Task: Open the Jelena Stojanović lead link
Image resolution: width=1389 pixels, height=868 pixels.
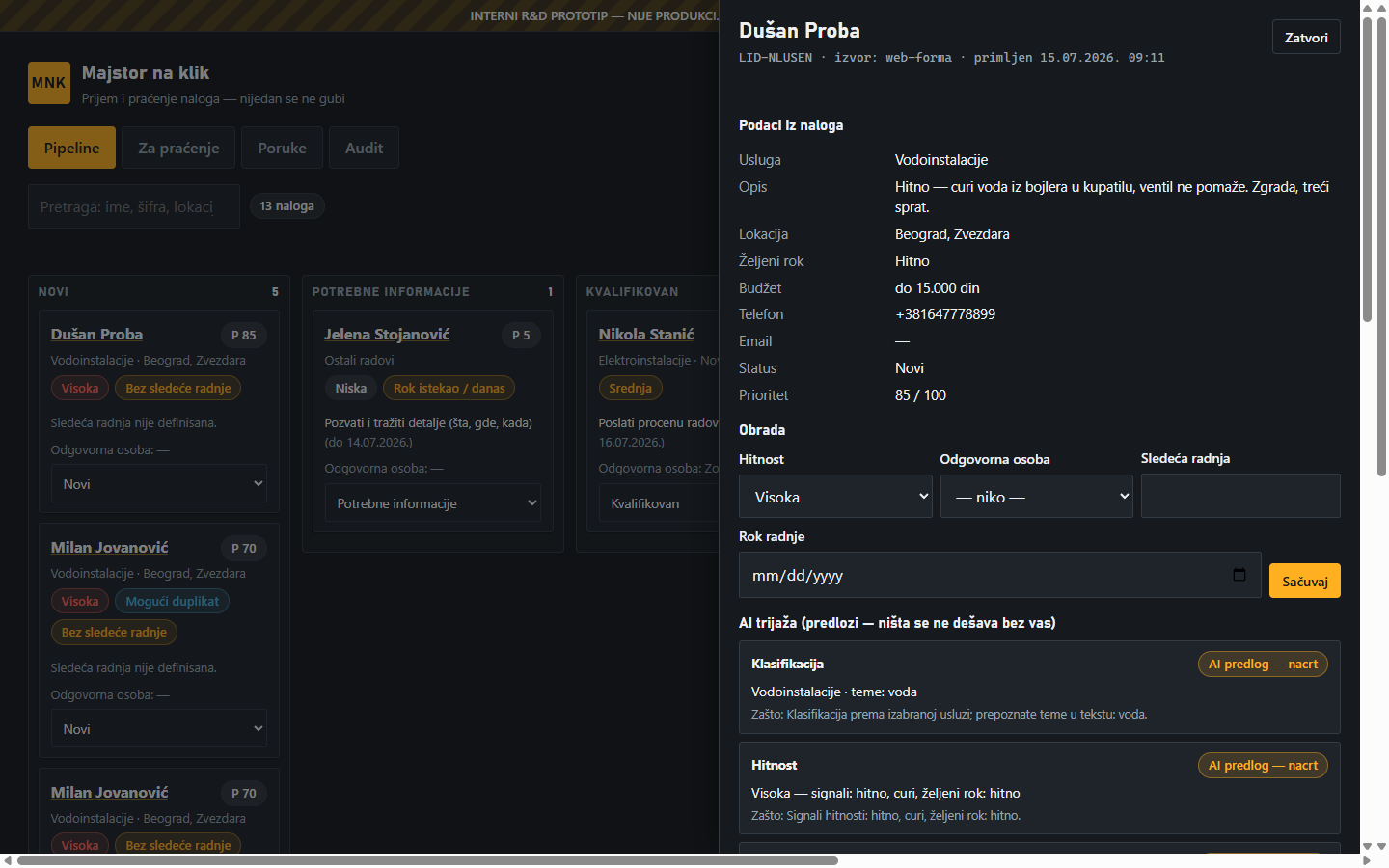Action: tap(387, 334)
